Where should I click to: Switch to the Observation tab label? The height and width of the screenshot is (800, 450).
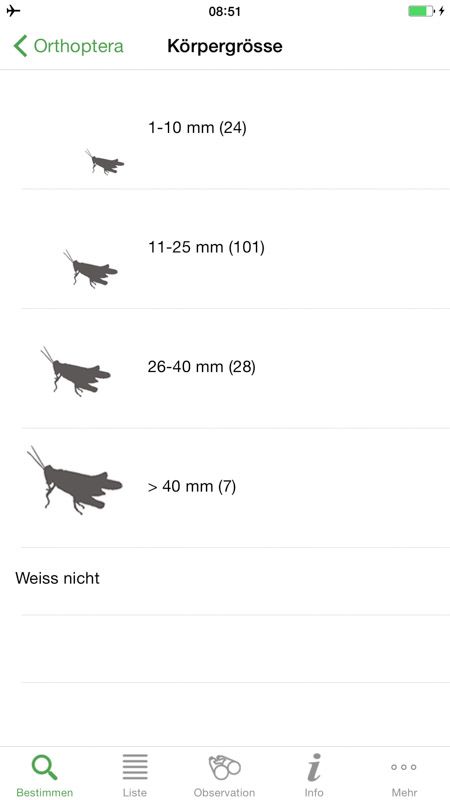tap(224, 792)
